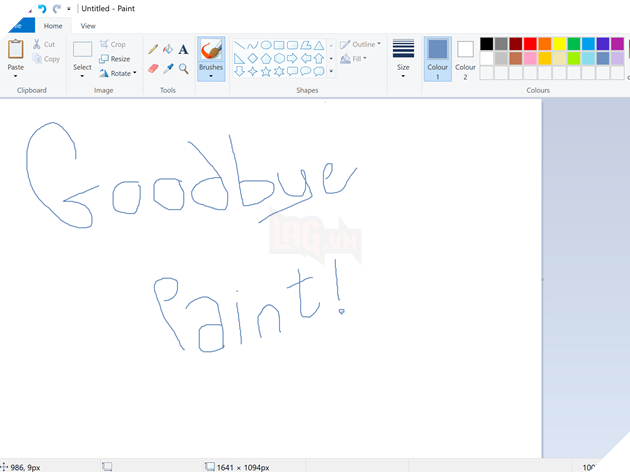The height and width of the screenshot is (472, 630).
Task: Select the Pencil tool
Action: tap(153, 49)
